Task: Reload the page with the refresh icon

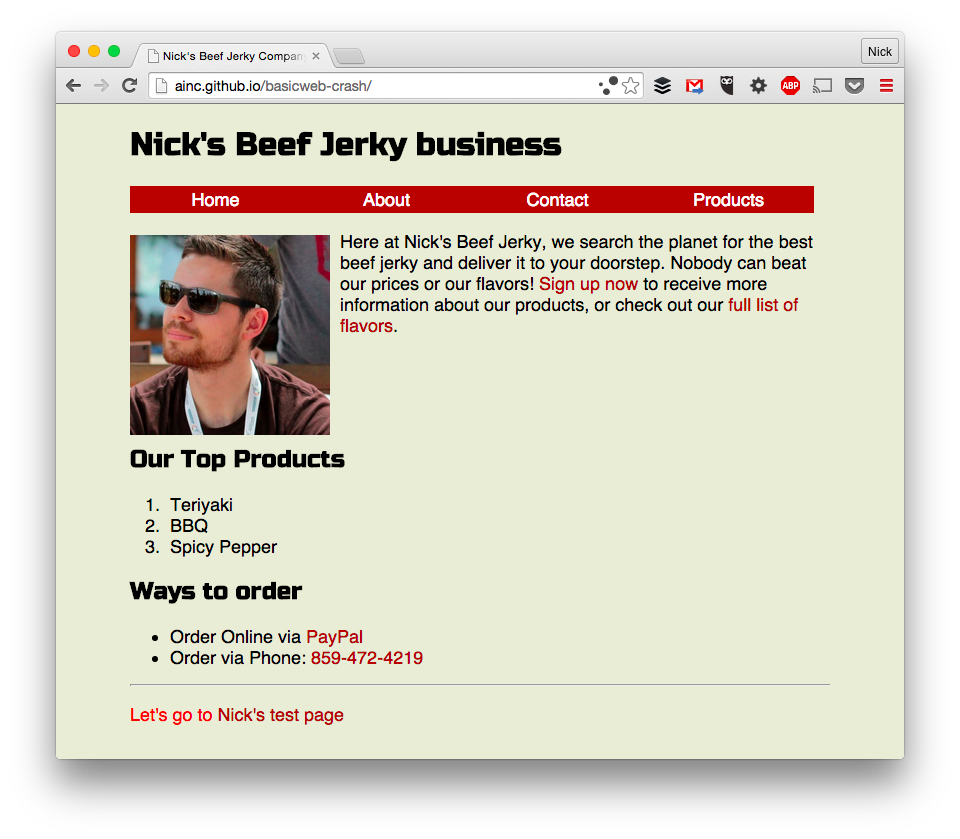Action: pyautogui.click(x=129, y=86)
